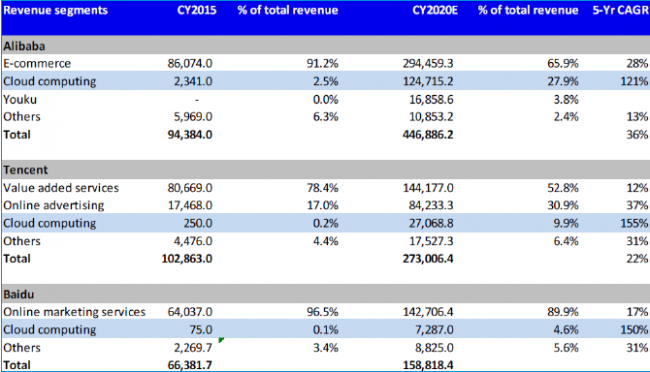Screen dimensions: 650x372
Task: Select the 'Baidu' section heading
Action: point(19,294)
